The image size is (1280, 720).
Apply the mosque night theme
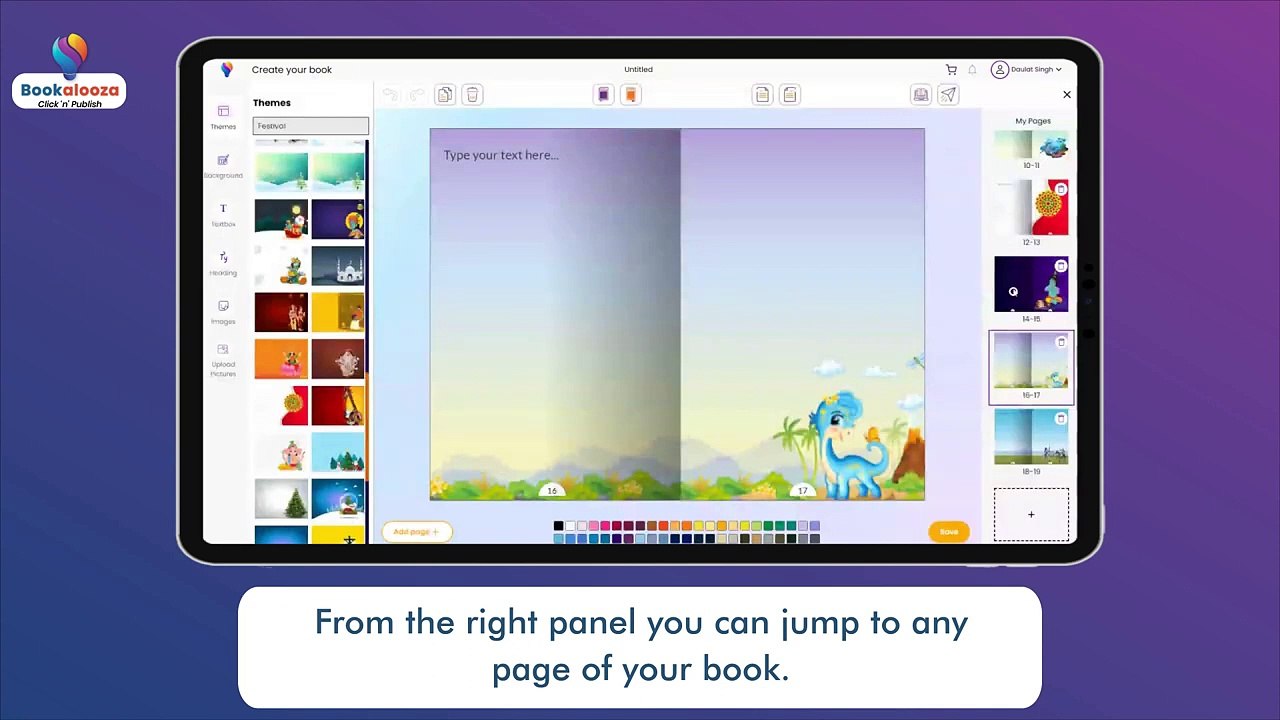tap(337, 266)
